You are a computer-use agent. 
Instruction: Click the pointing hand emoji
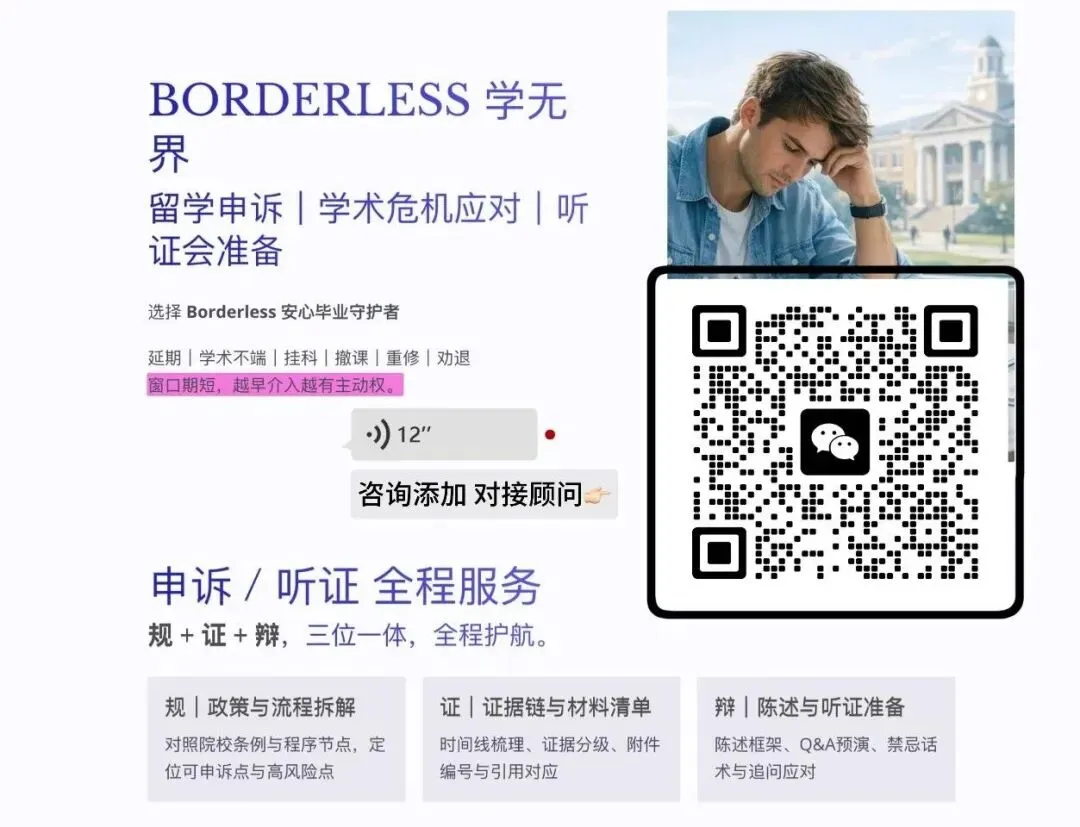(x=597, y=494)
